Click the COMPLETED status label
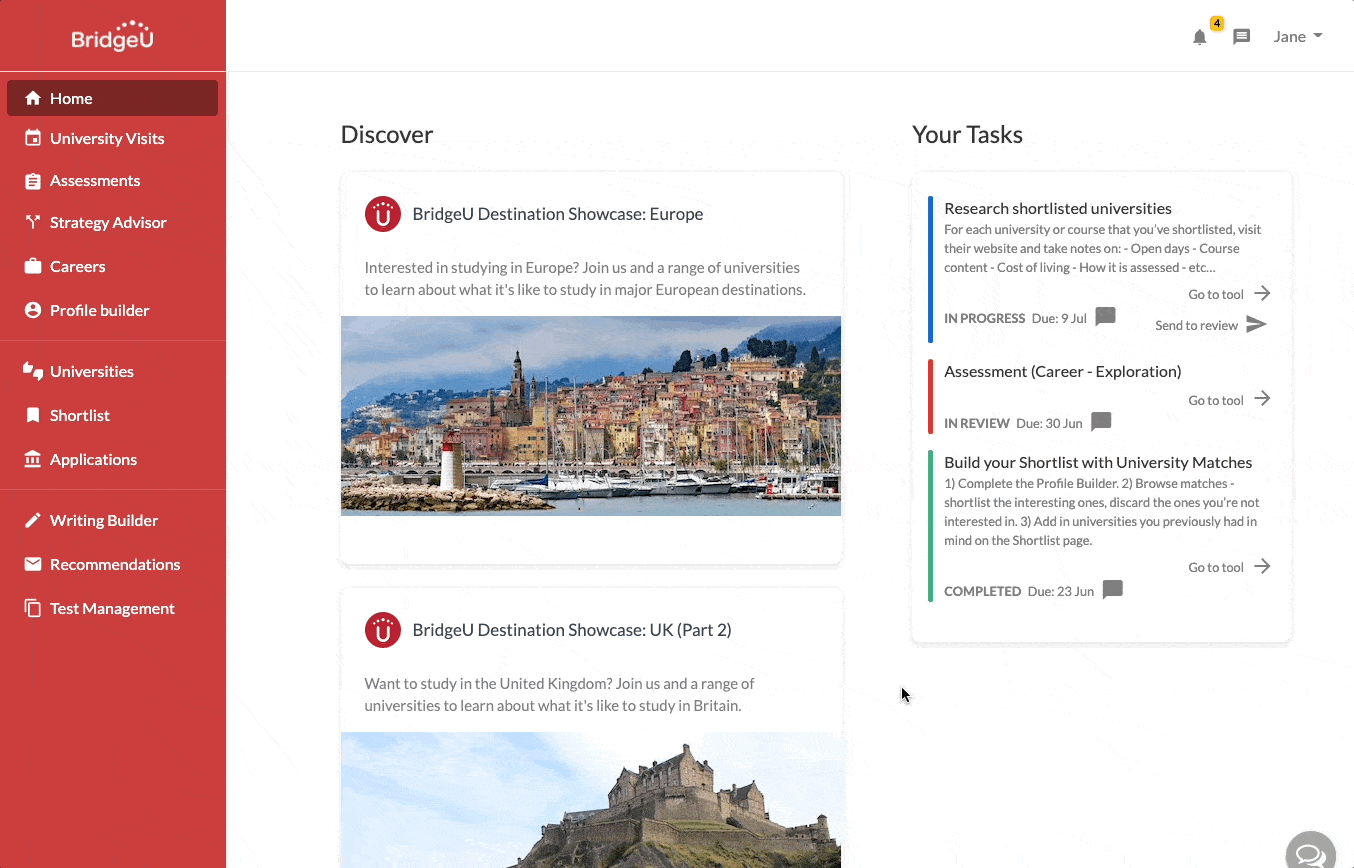 pos(982,591)
